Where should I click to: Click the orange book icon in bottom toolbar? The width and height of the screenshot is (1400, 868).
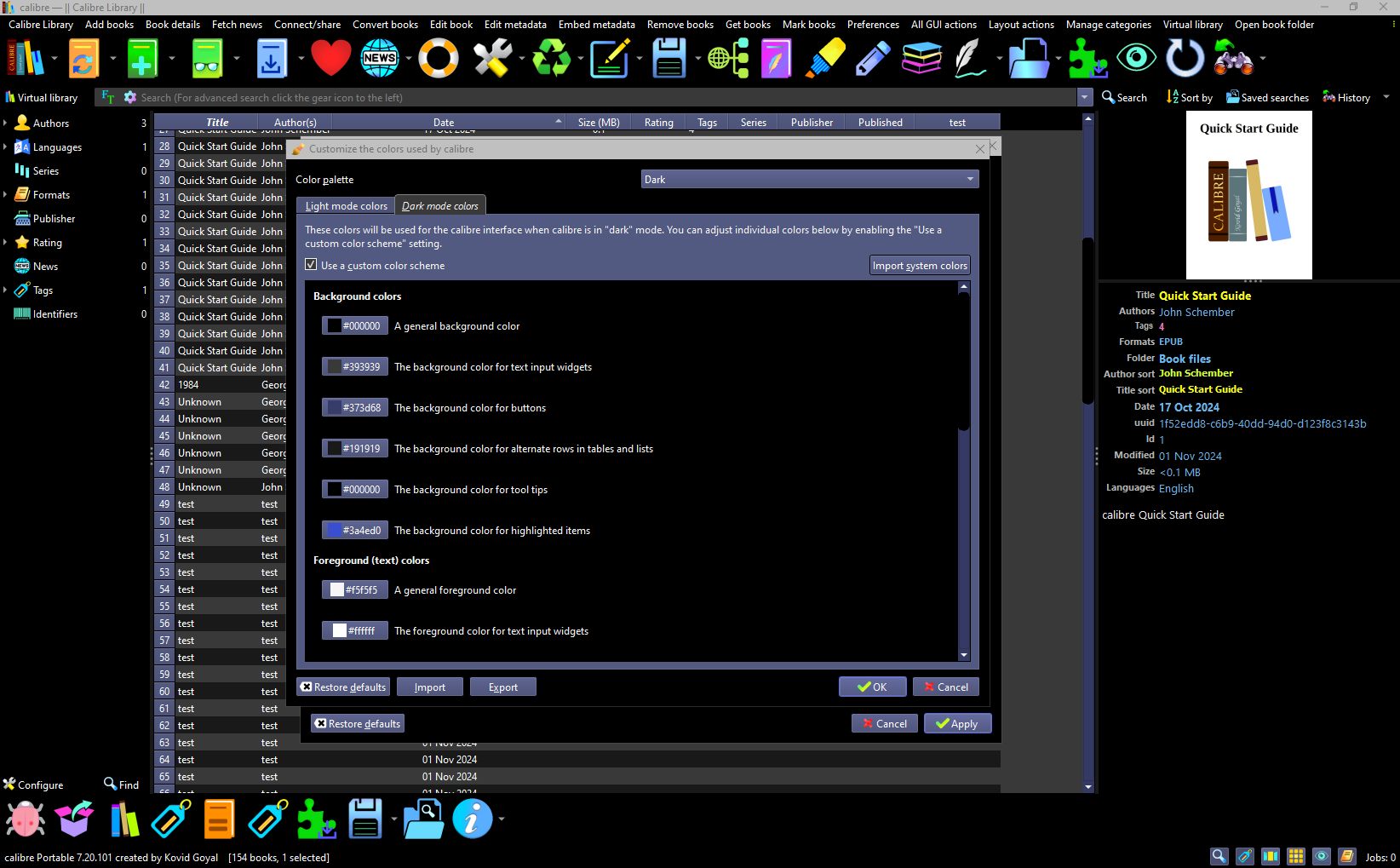click(x=219, y=819)
